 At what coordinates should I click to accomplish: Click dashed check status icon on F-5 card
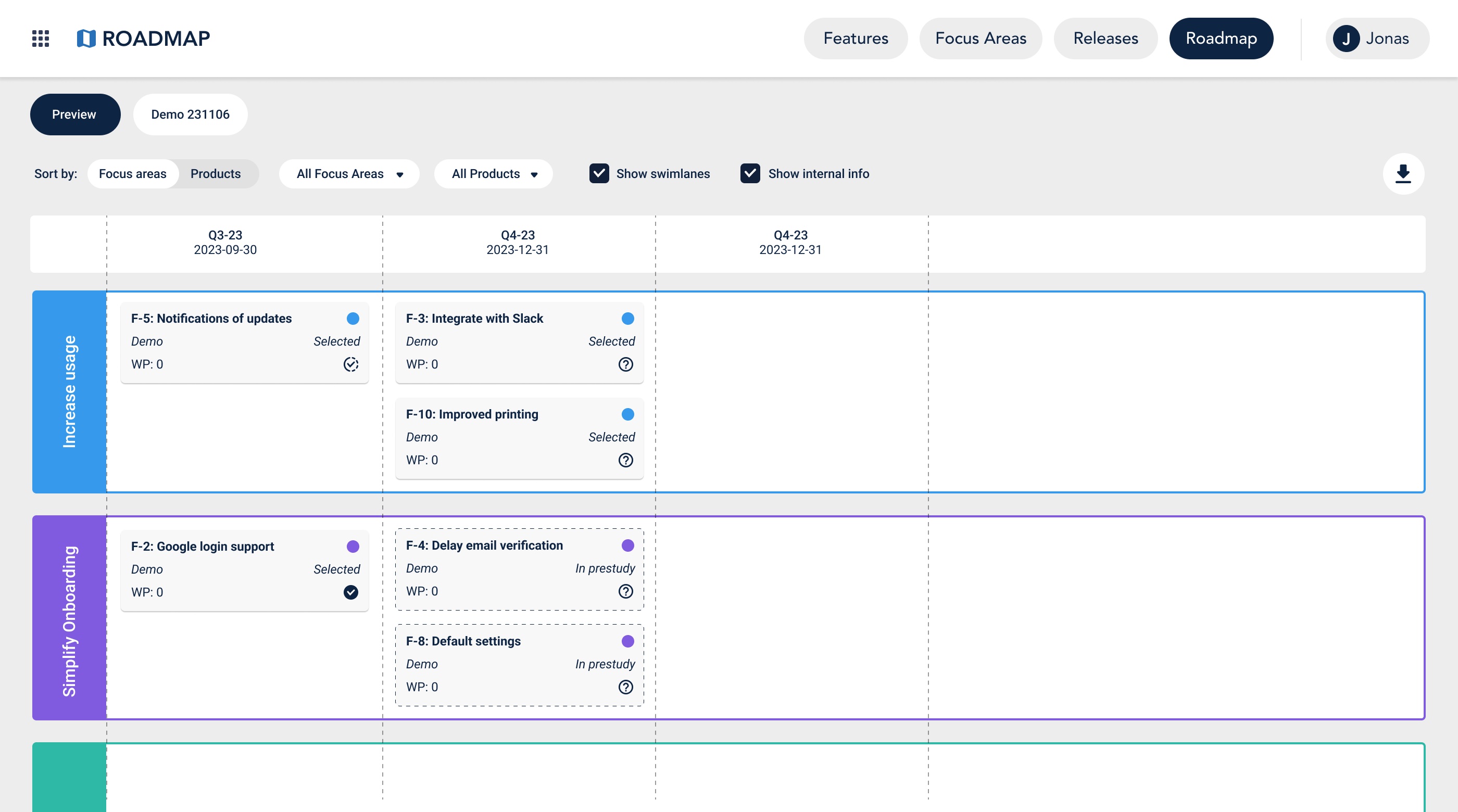(351, 364)
